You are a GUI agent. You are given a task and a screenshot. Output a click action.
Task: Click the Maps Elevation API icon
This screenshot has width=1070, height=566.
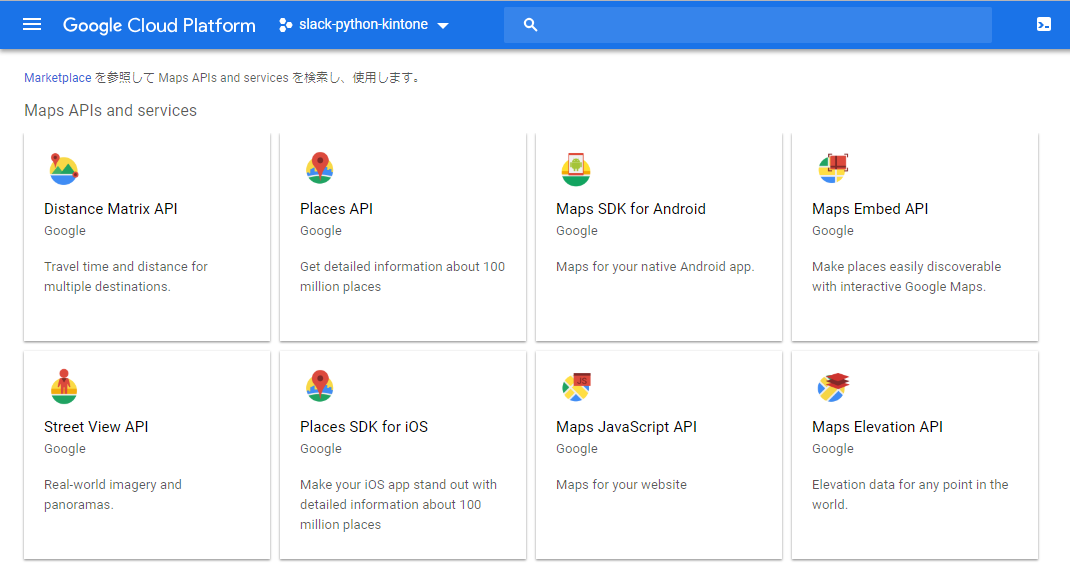click(833, 387)
